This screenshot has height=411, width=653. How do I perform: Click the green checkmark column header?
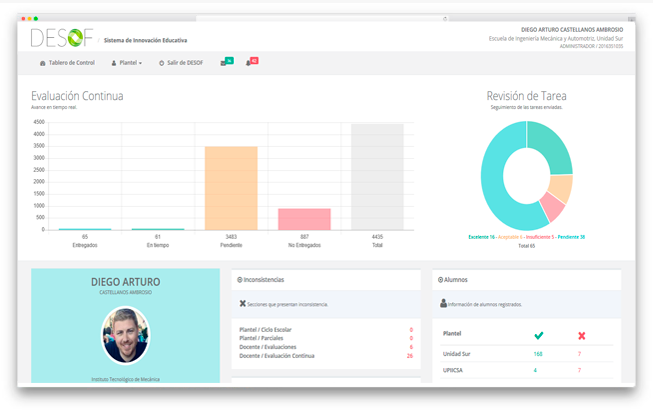point(539,335)
